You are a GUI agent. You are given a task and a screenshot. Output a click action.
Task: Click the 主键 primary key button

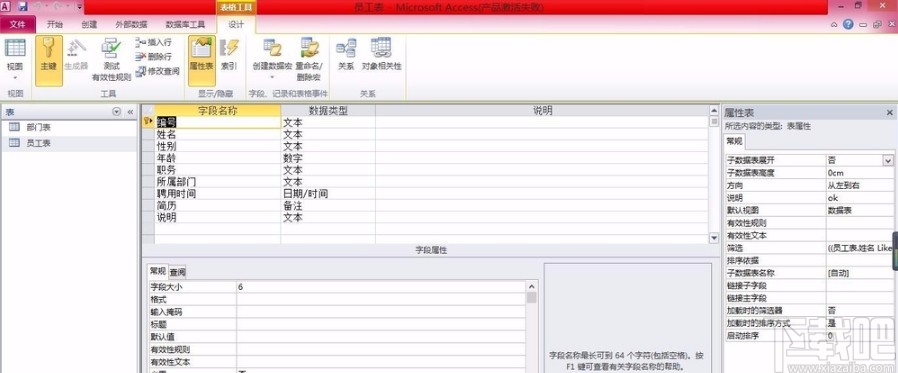point(49,61)
